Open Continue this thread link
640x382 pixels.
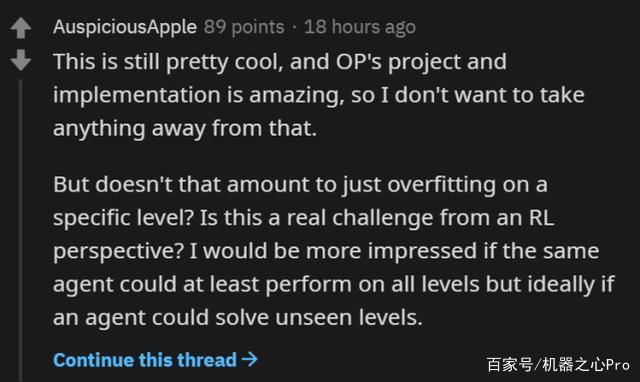(156, 360)
